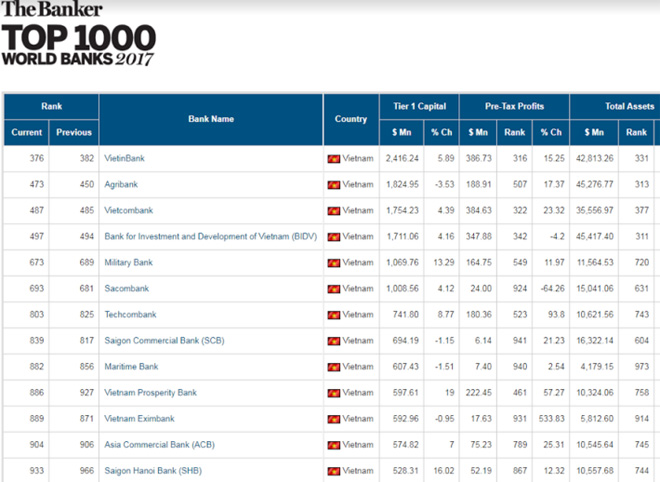Open Asia Commercial Bank (ACB) link
Image resolution: width=660 pixels, height=482 pixels.
(160, 445)
